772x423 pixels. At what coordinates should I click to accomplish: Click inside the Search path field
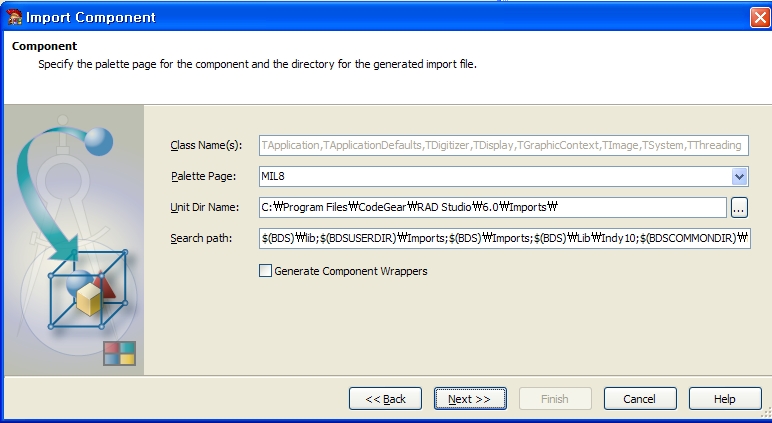(503, 238)
